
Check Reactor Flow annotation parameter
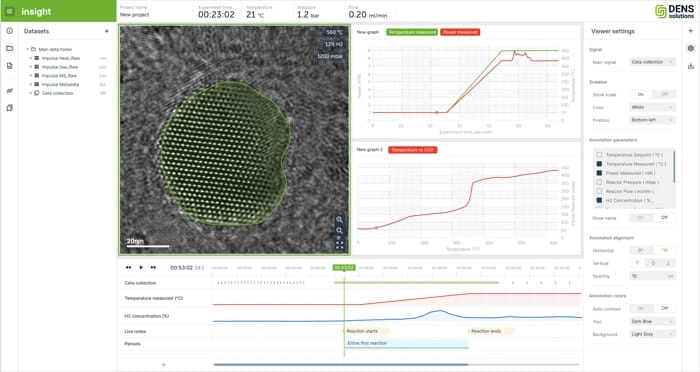599,191
